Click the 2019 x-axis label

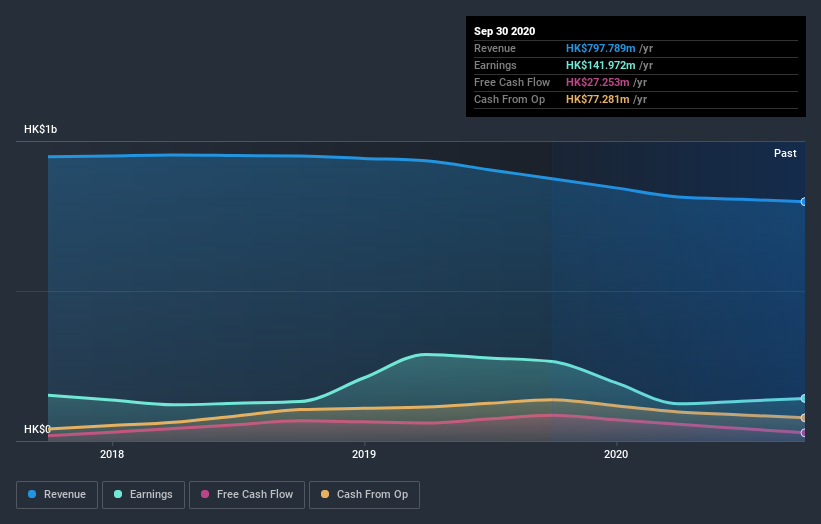[x=364, y=454]
